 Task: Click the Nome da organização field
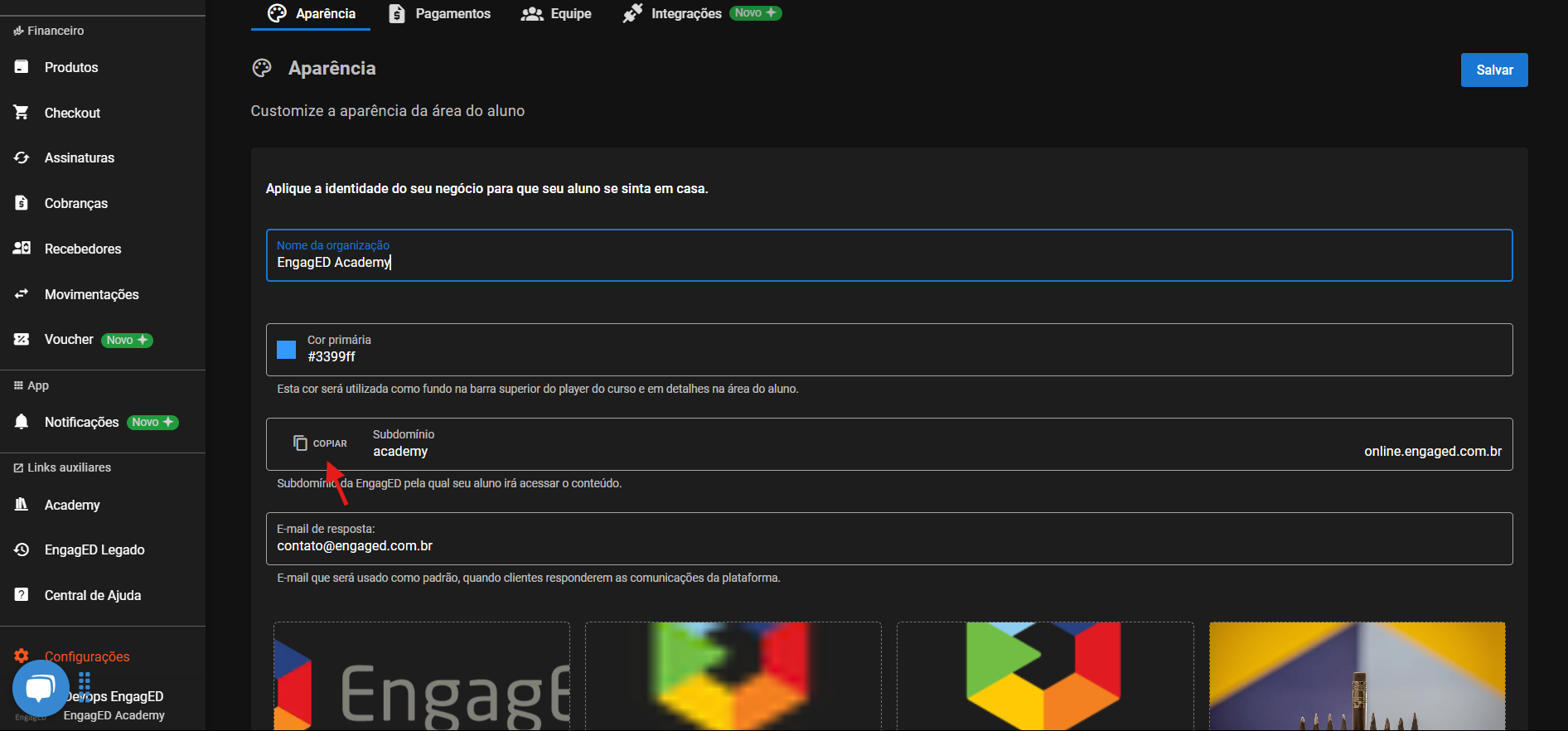point(889,255)
